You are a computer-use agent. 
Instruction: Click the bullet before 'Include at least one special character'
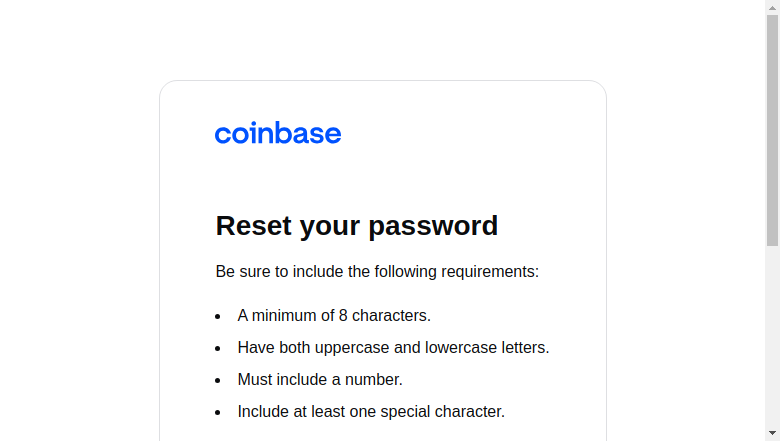pos(217,412)
